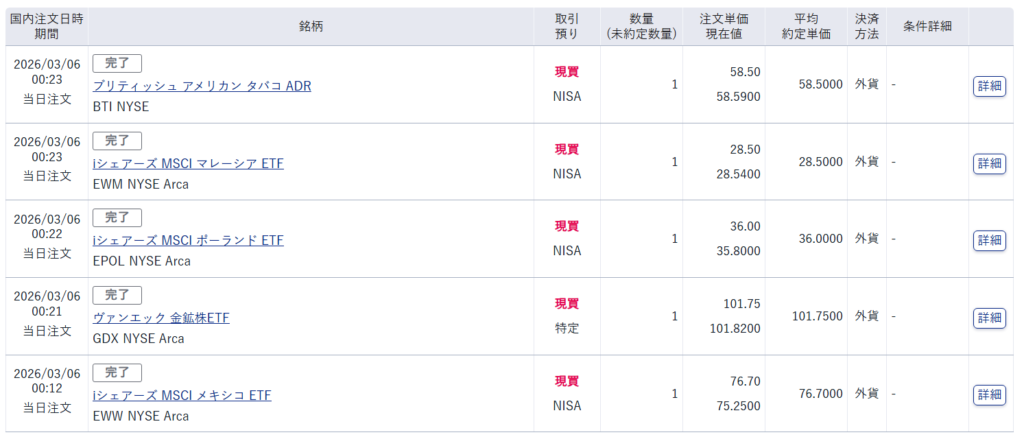Click 完了 status badge of EWM order

pyautogui.click(x=117, y=140)
